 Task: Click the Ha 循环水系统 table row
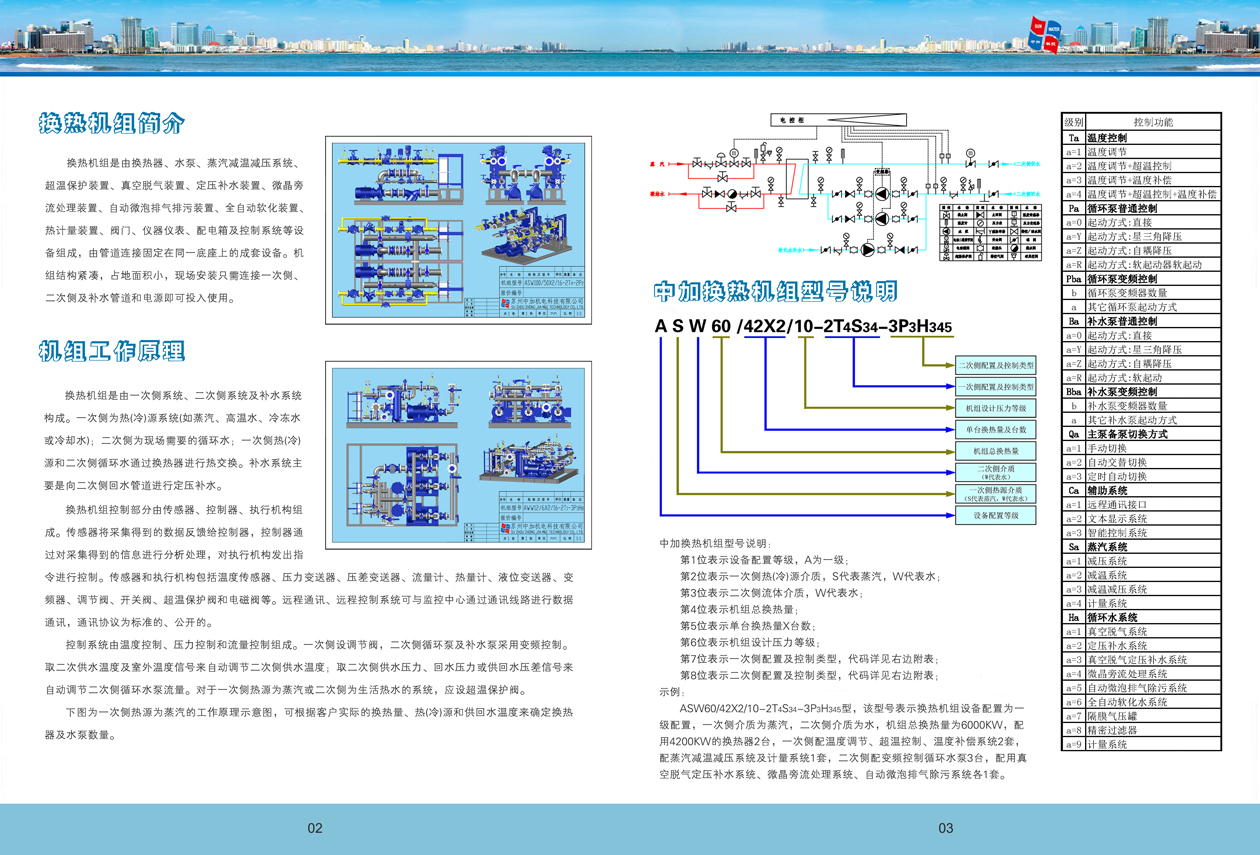pyautogui.click(x=1141, y=617)
